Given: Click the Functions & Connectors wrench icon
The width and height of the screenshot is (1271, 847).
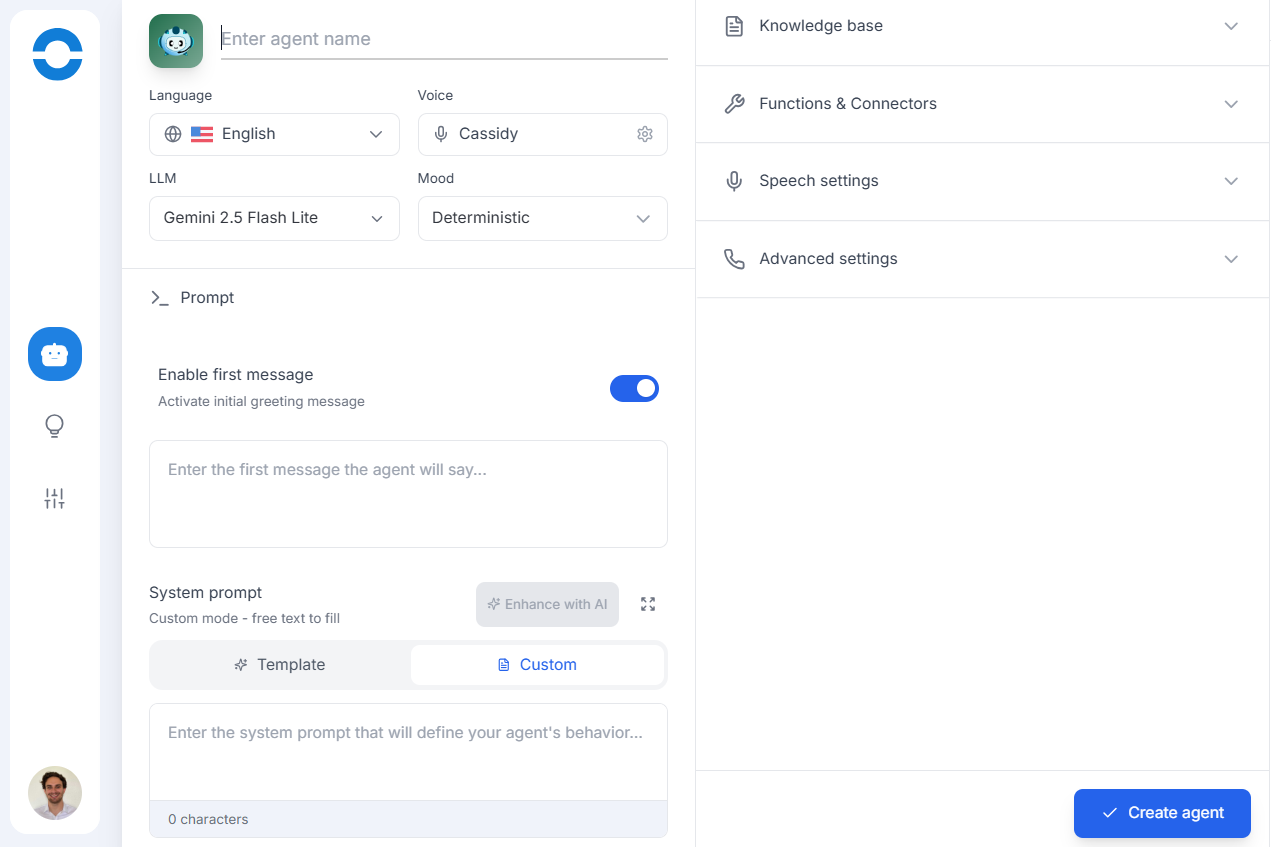Looking at the screenshot, I should [x=734, y=104].
